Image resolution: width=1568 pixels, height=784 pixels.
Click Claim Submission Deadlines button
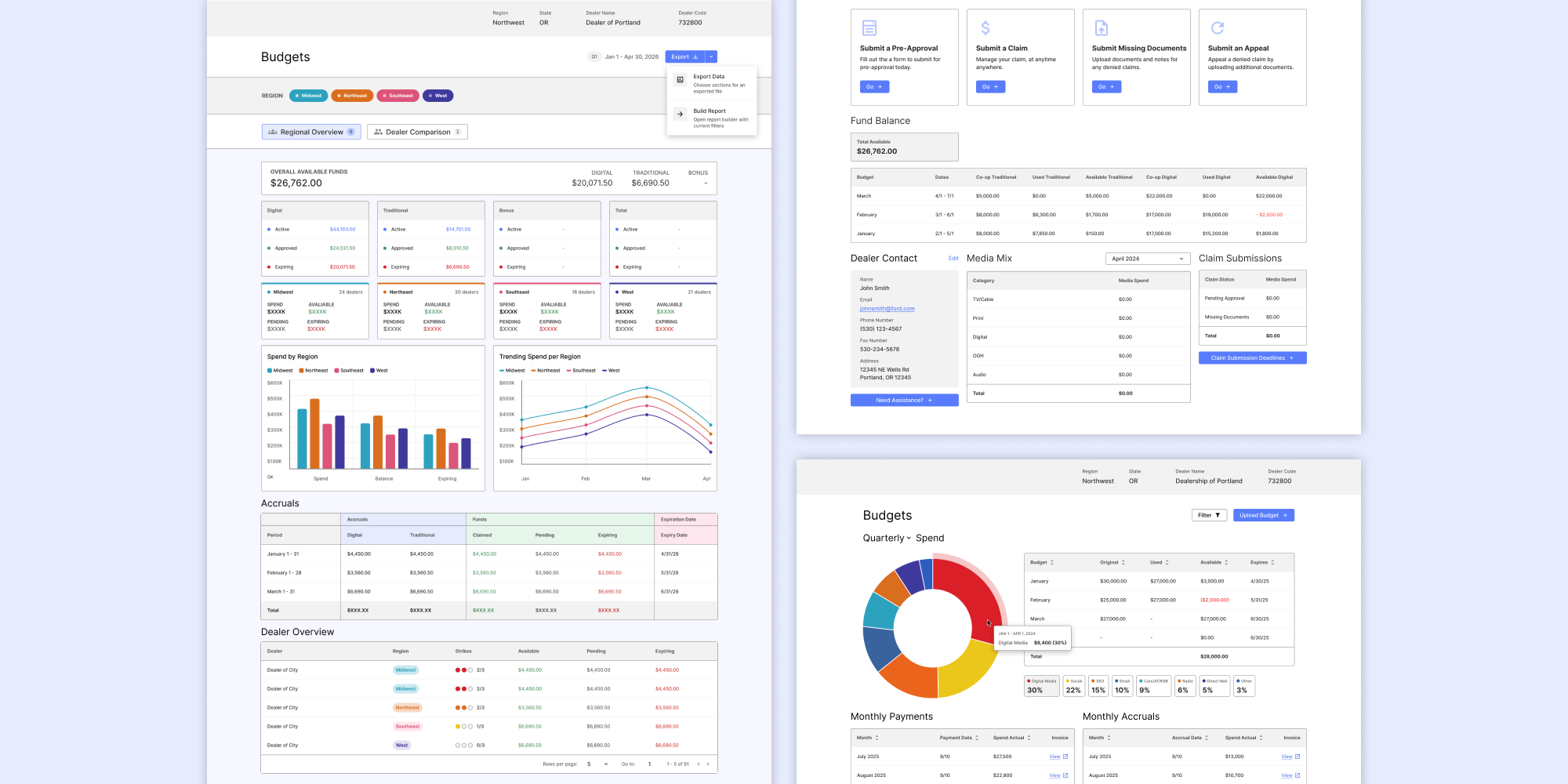coord(1252,358)
